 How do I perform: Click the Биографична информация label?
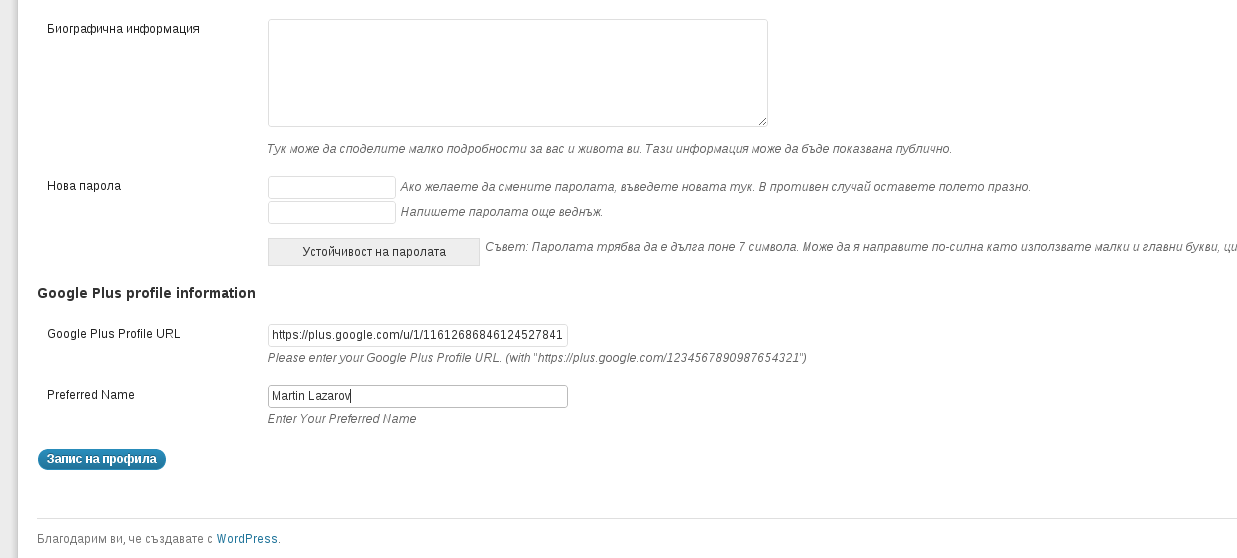click(123, 29)
